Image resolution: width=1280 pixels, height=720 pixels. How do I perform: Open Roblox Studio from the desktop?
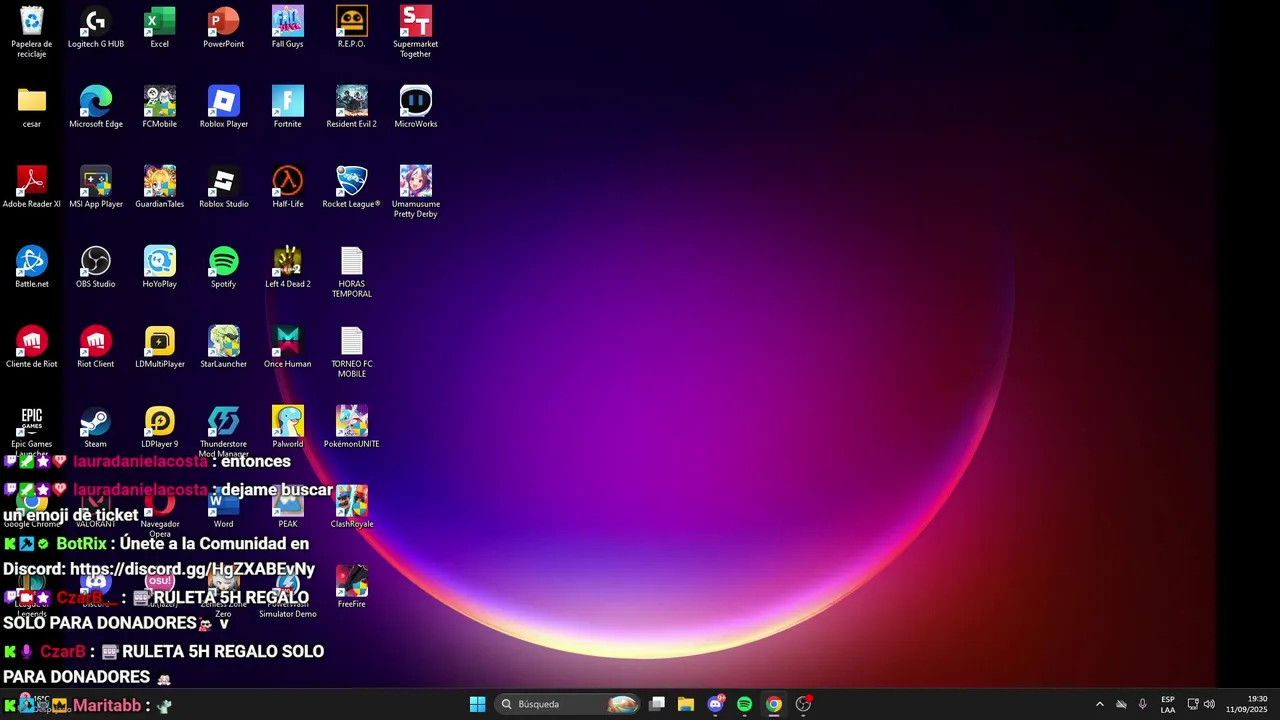(x=224, y=188)
